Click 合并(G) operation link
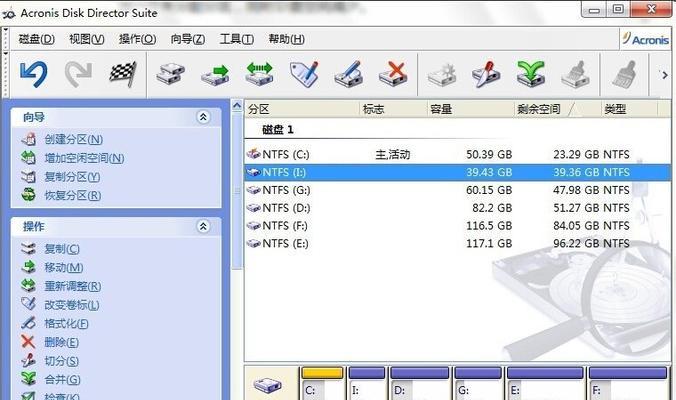Screen dimensions: 676x400 point(62,379)
